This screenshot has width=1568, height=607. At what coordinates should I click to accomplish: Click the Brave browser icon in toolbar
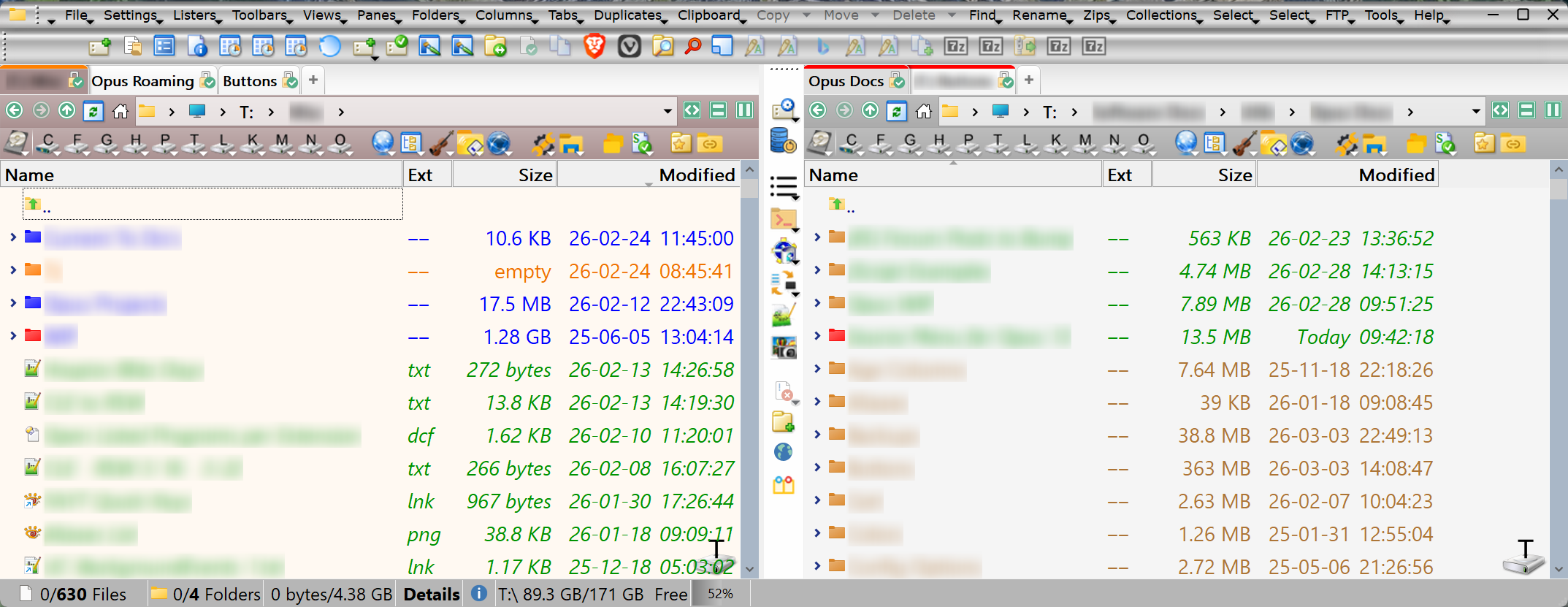594,47
